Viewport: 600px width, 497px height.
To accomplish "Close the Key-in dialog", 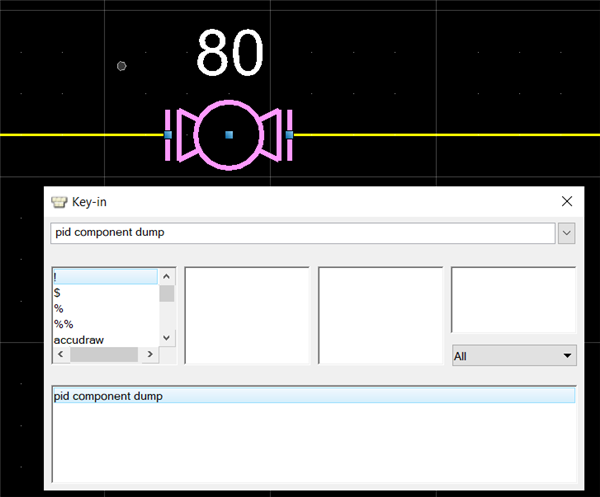I will (567, 201).
